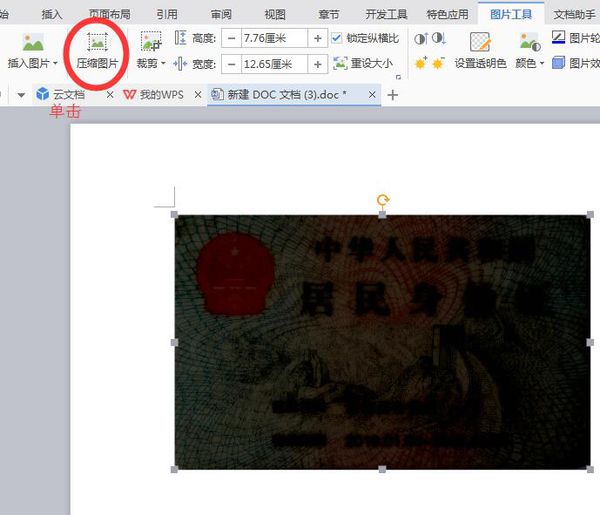Click the top-left resize handle of picture
Image resolution: width=600 pixels, height=515 pixels.
click(x=174, y=215)
